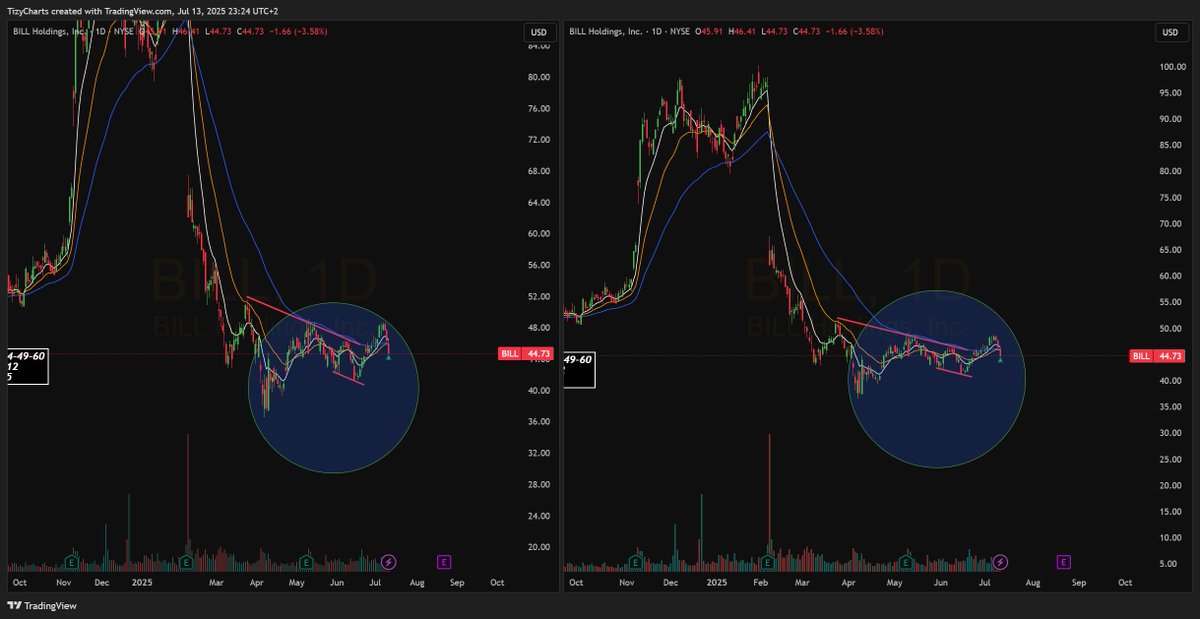
Task: Click the 2025 label on left chart time axis
Action: (142, 581)
